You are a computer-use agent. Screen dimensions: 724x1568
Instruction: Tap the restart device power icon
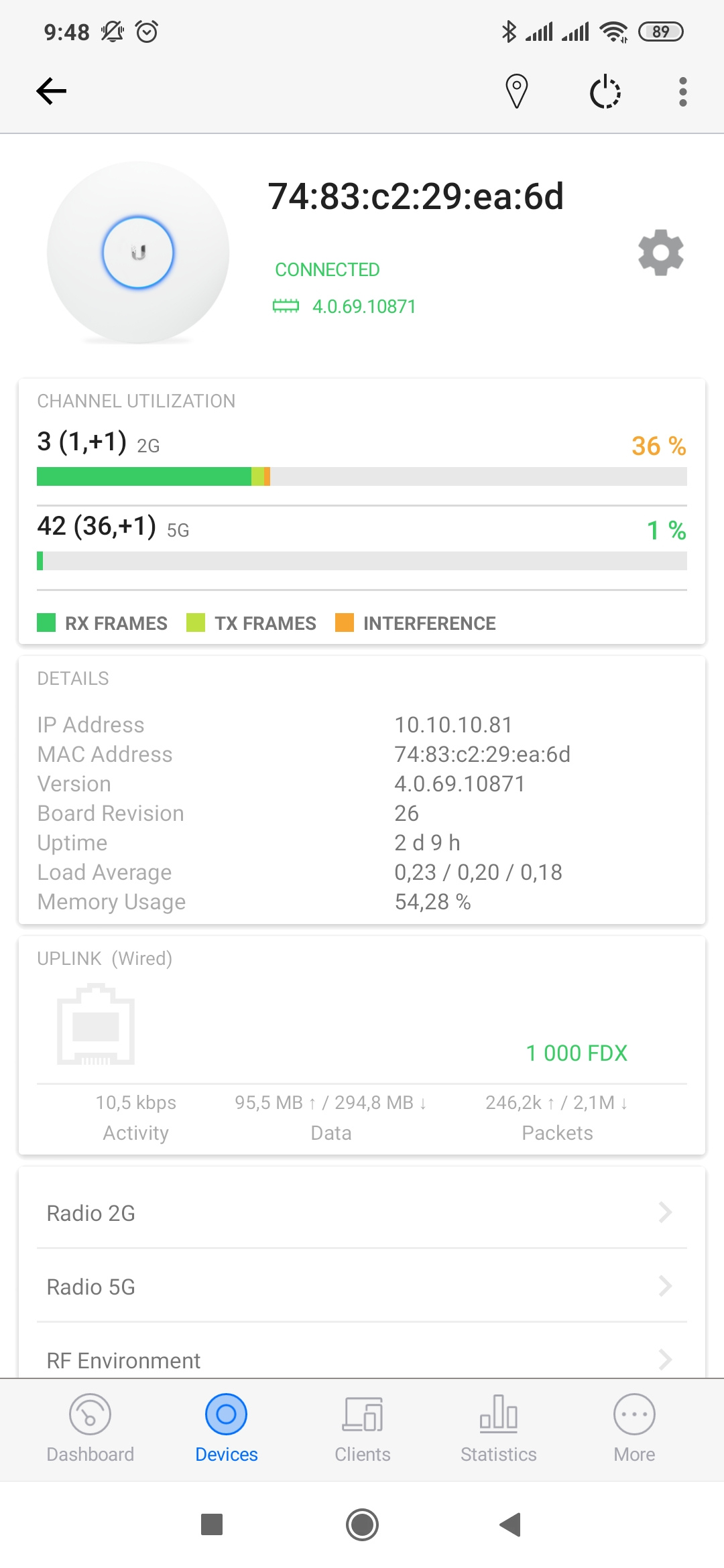pos(605,91)
